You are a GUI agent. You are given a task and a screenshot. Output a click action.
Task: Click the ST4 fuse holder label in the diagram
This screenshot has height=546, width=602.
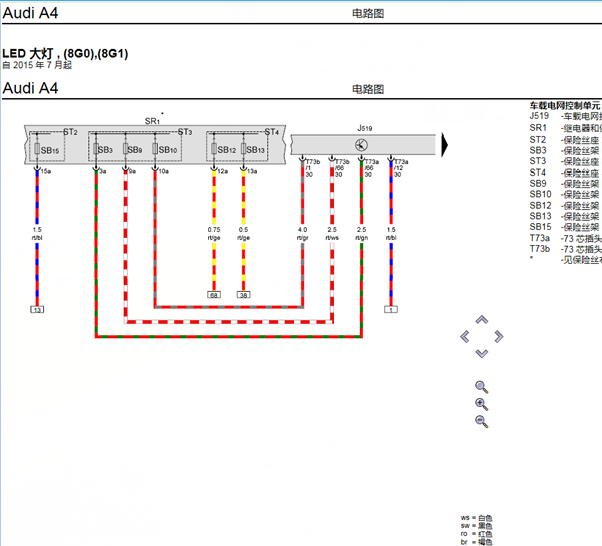pyautogui.click(x=272, y=132)
